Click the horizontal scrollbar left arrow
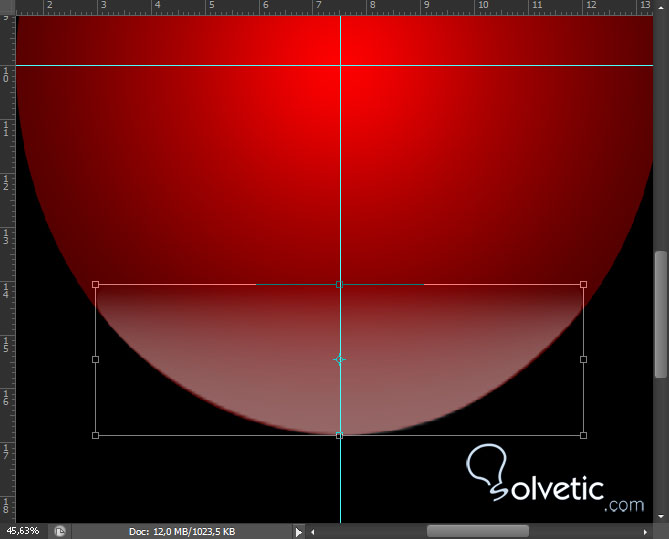This screenshot has height=539, width=669. click(313, 532)
